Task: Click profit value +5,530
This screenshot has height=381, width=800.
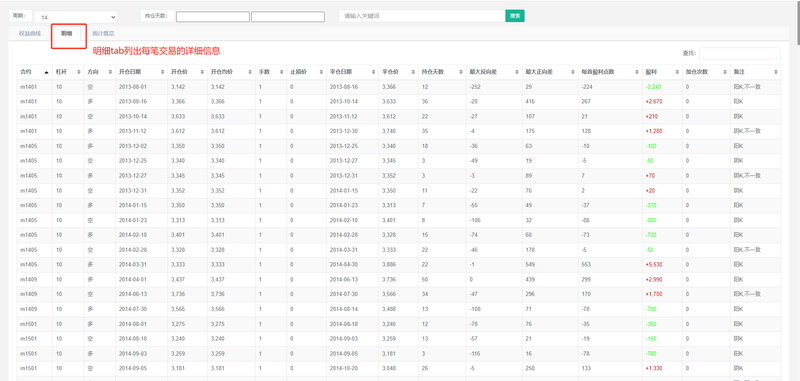Action: pyautogui.click(x=654, y=264)
